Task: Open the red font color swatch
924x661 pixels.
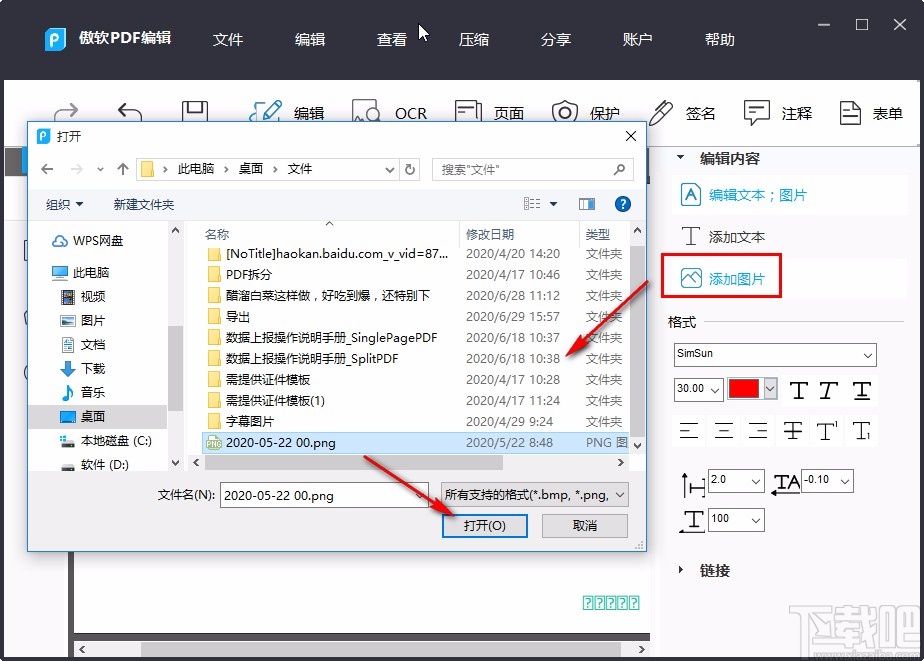Action: [748, 390]
